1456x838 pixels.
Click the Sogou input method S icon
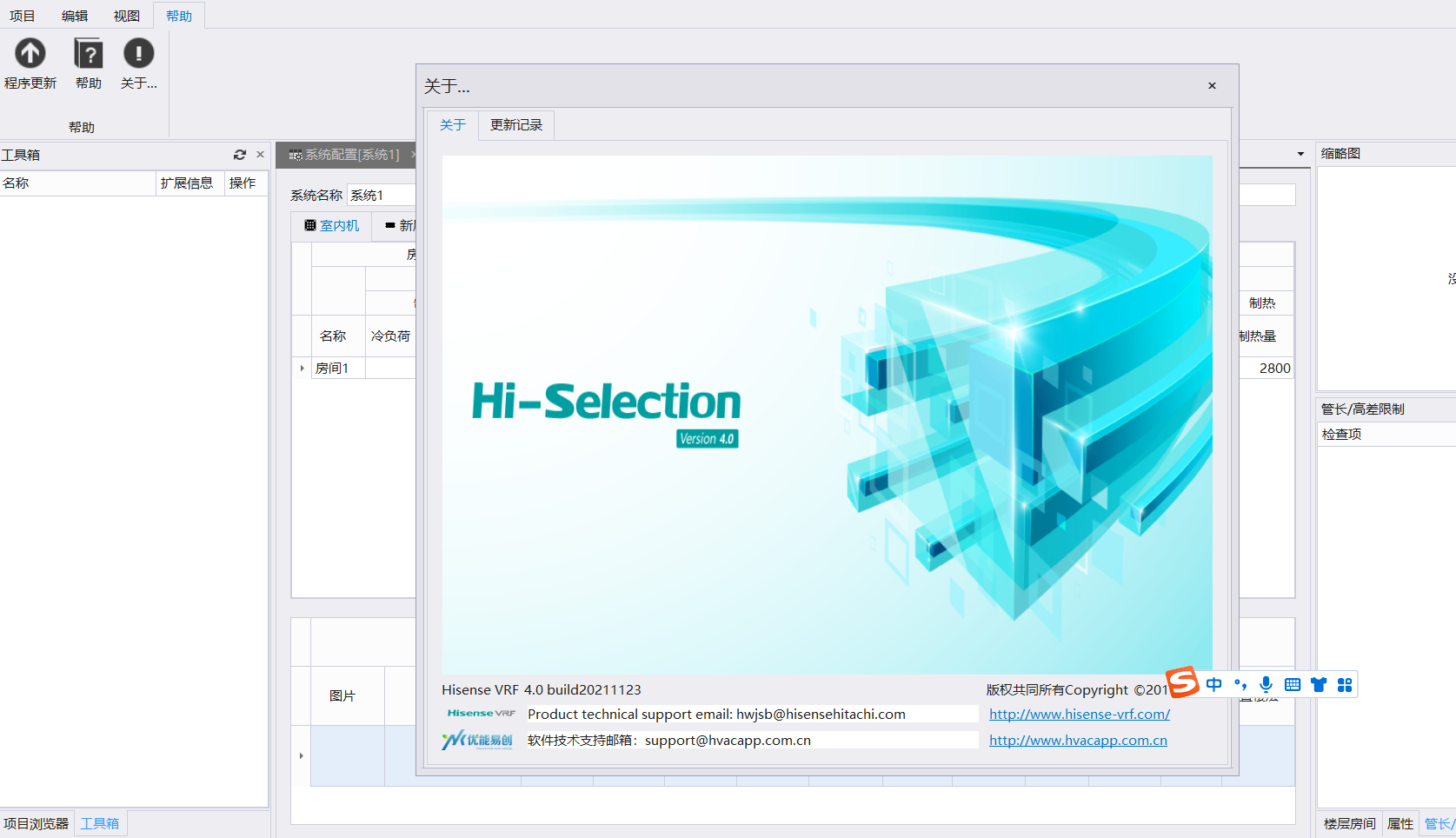(x=1182, y=682)
